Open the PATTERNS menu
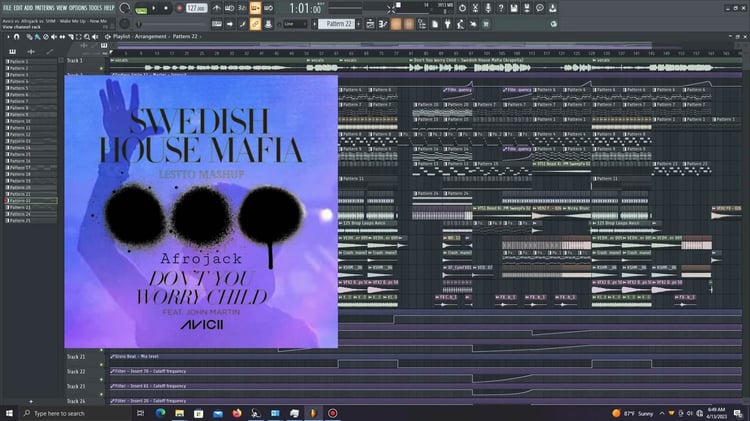 (x=44, y=8)
